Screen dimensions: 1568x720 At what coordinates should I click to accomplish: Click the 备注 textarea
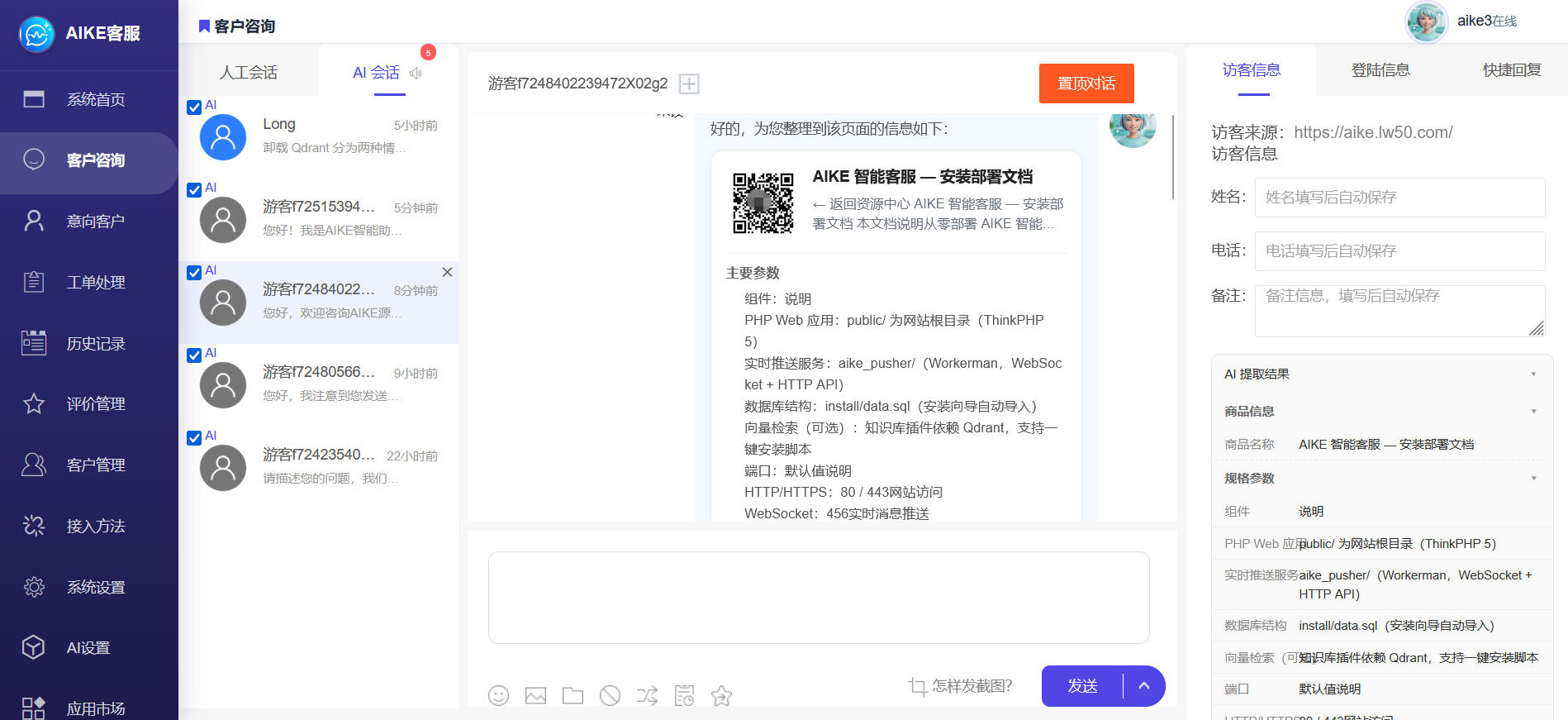tap(1399, 311)
